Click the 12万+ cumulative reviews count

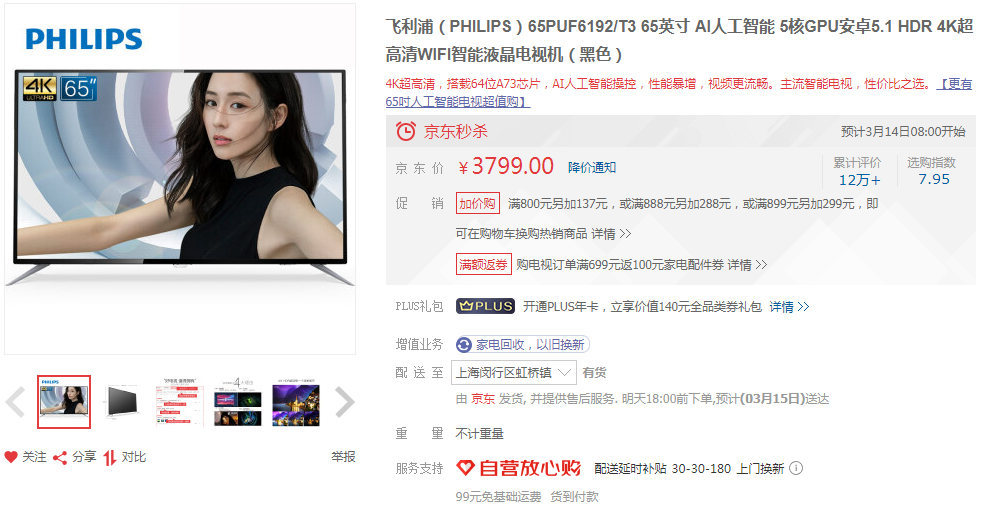[859, 180]
